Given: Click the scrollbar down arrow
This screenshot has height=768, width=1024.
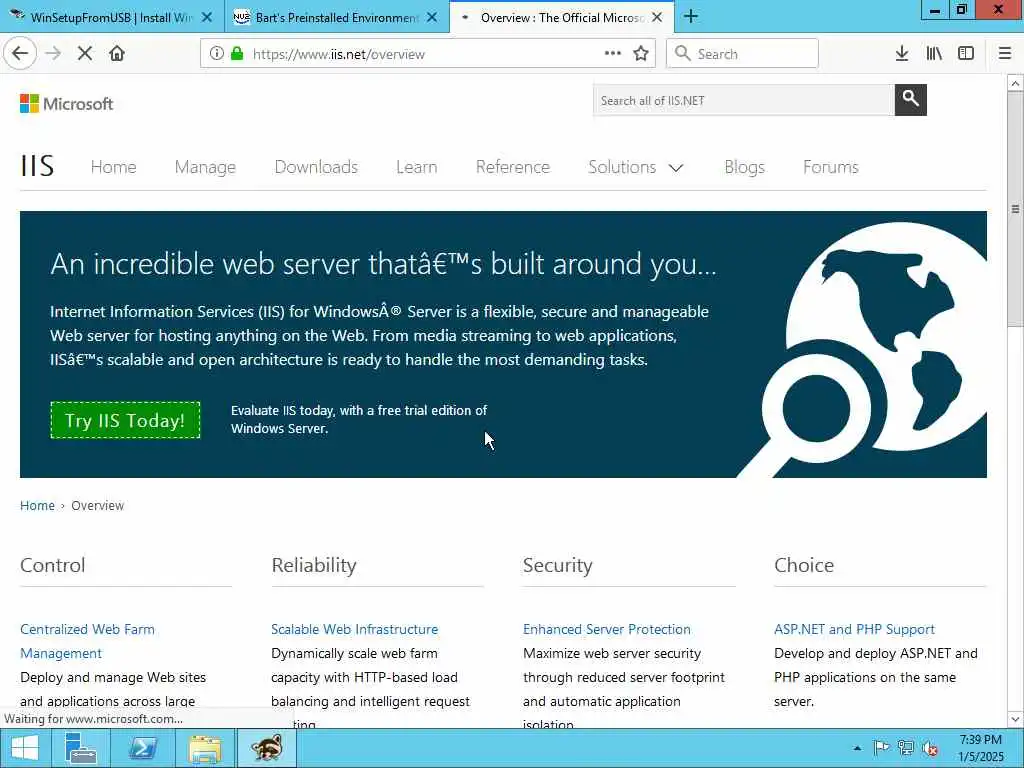Looking at the screenshot, I should tap(1015, 719).
